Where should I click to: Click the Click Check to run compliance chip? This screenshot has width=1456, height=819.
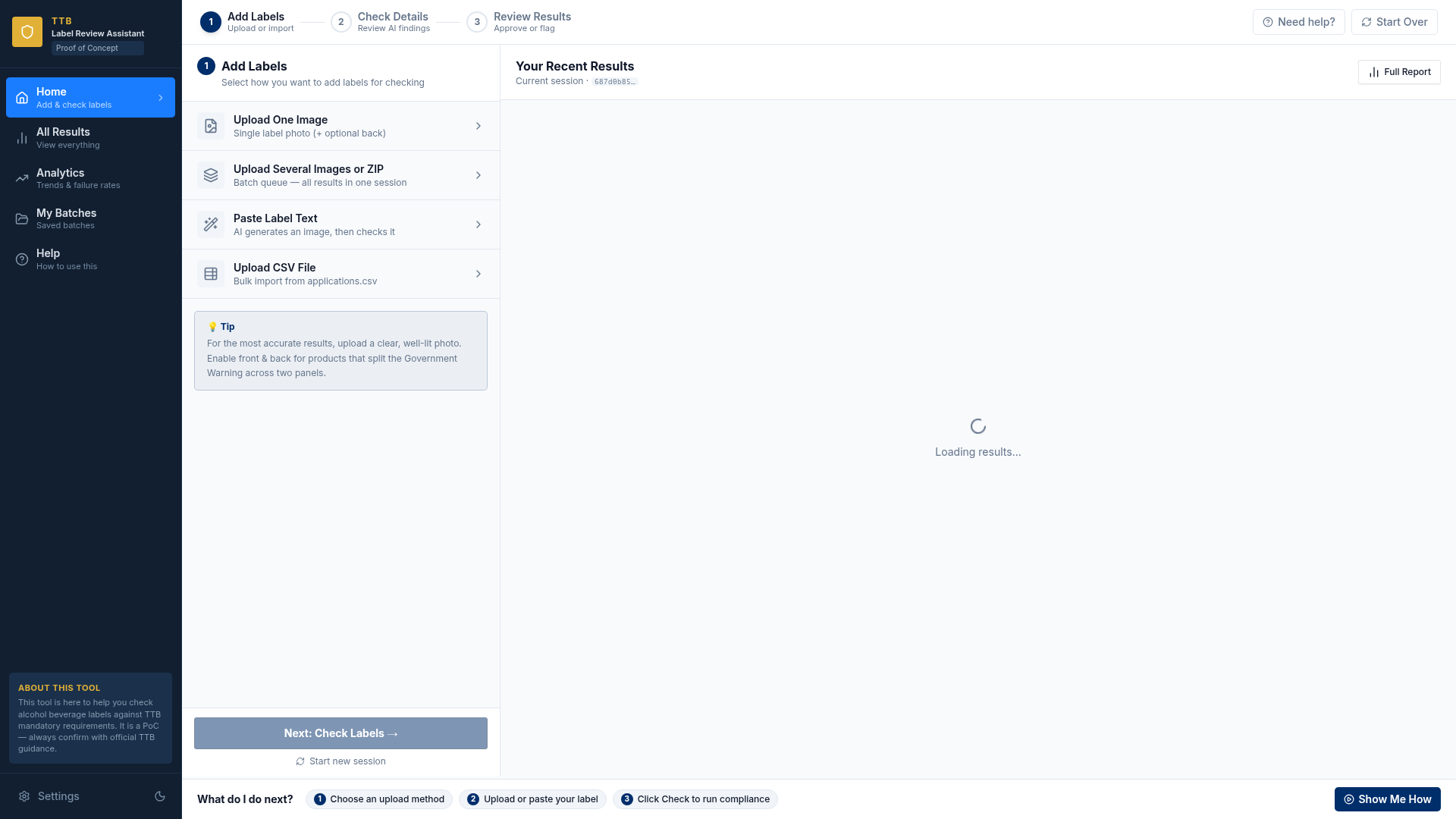pos(695,799)
